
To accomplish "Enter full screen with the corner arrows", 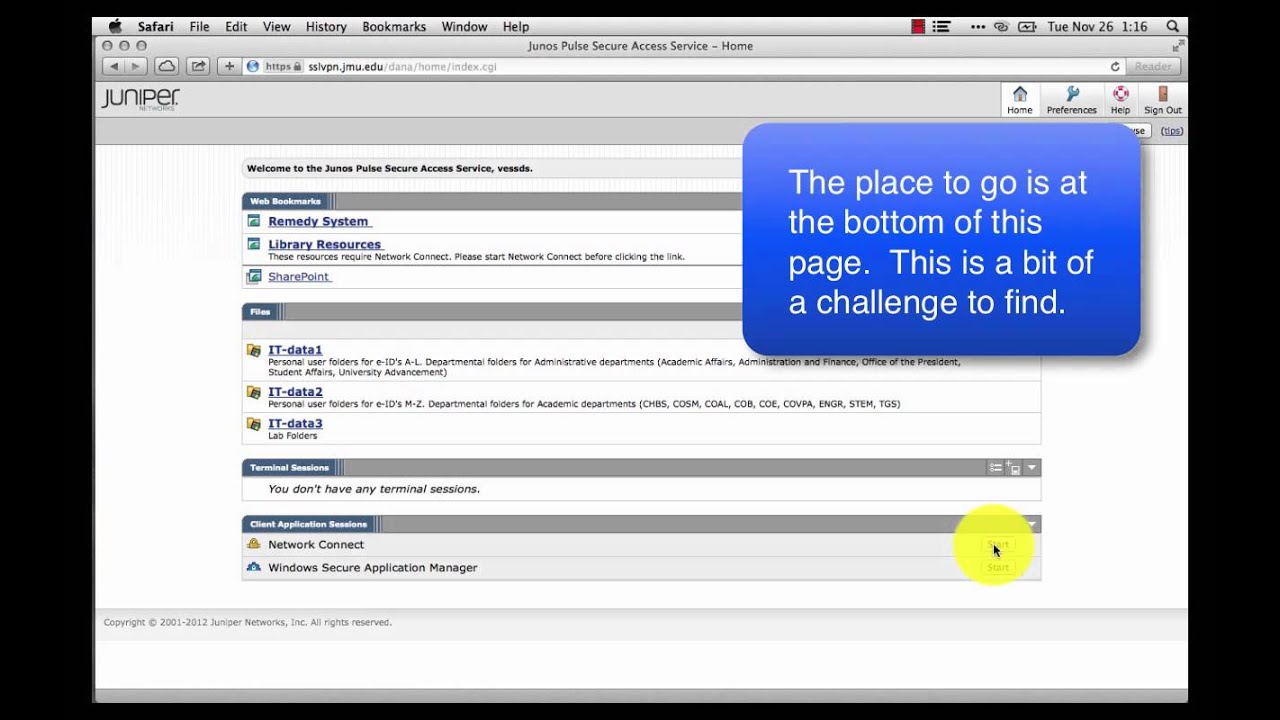I will [x=1177, y=46].
